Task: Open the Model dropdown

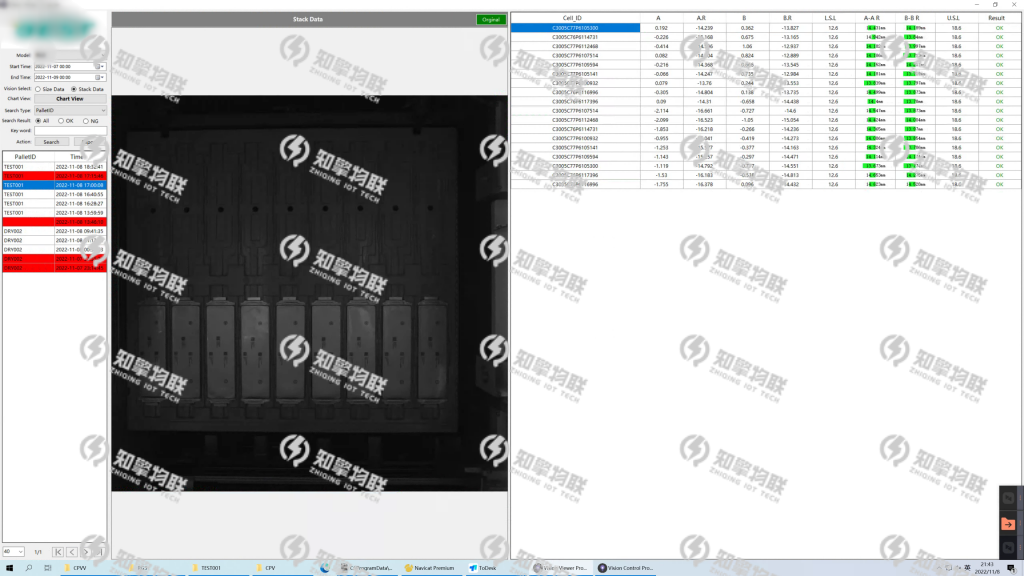Action: (70, 56)
